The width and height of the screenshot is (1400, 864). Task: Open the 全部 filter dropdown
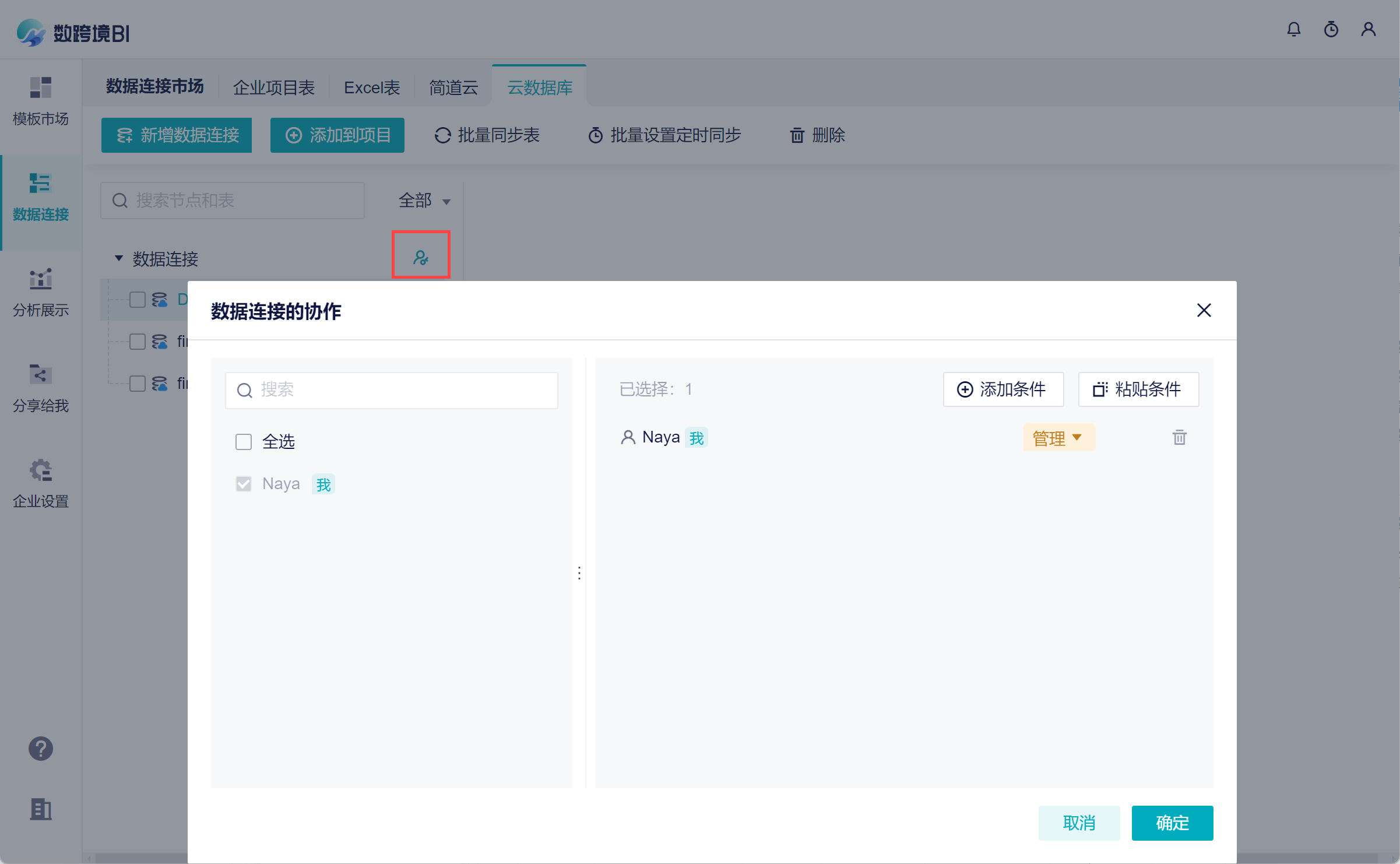(x=424, y=201)
